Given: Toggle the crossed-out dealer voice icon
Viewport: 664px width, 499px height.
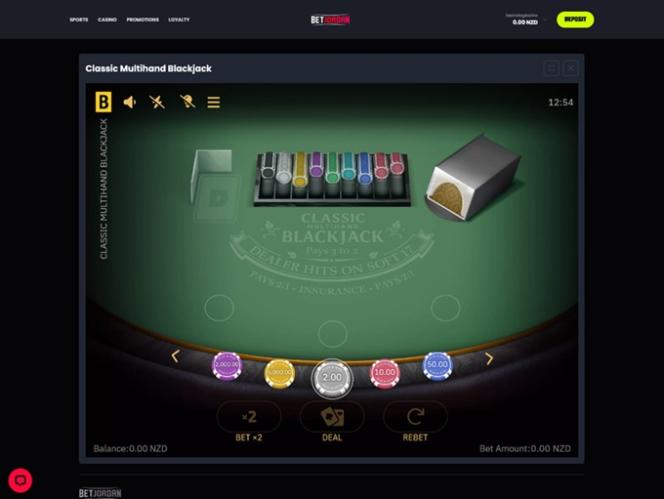Looking at the screenshot, I should (x=187, y=102).
